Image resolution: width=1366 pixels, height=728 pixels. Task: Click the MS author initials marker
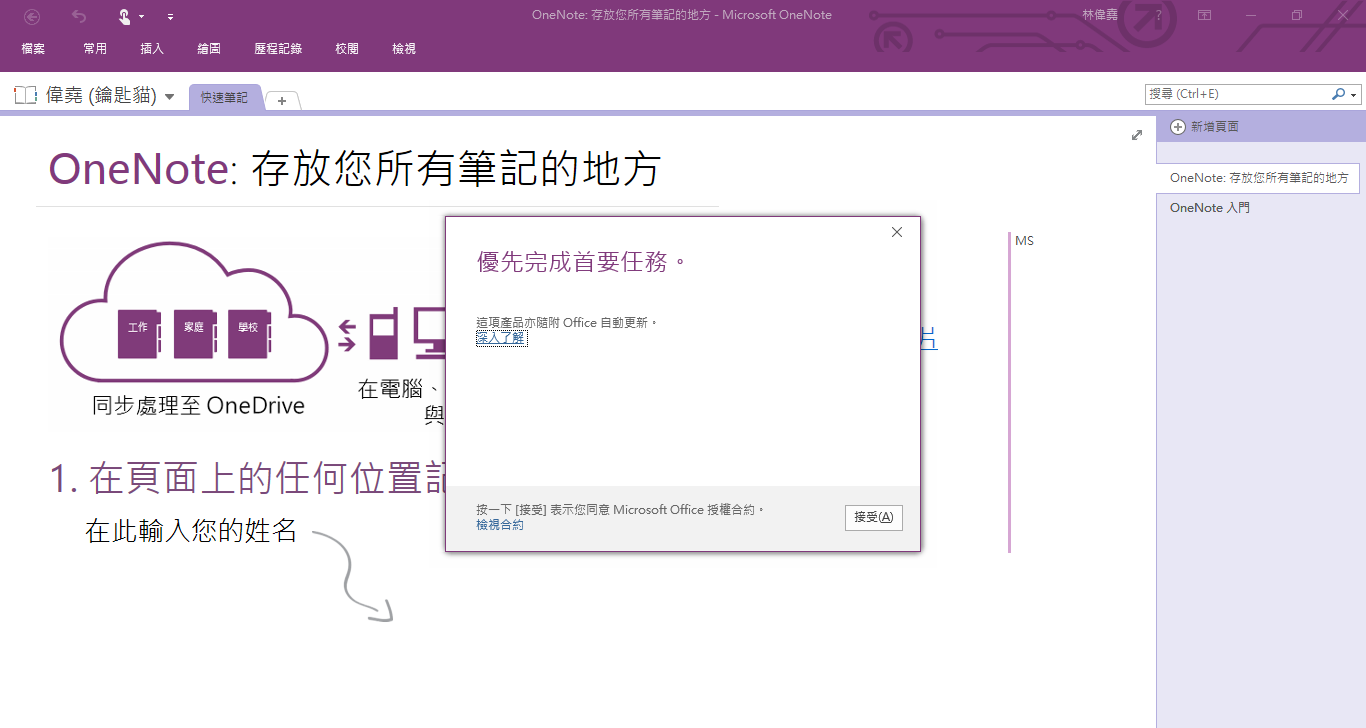point(1024,241)
